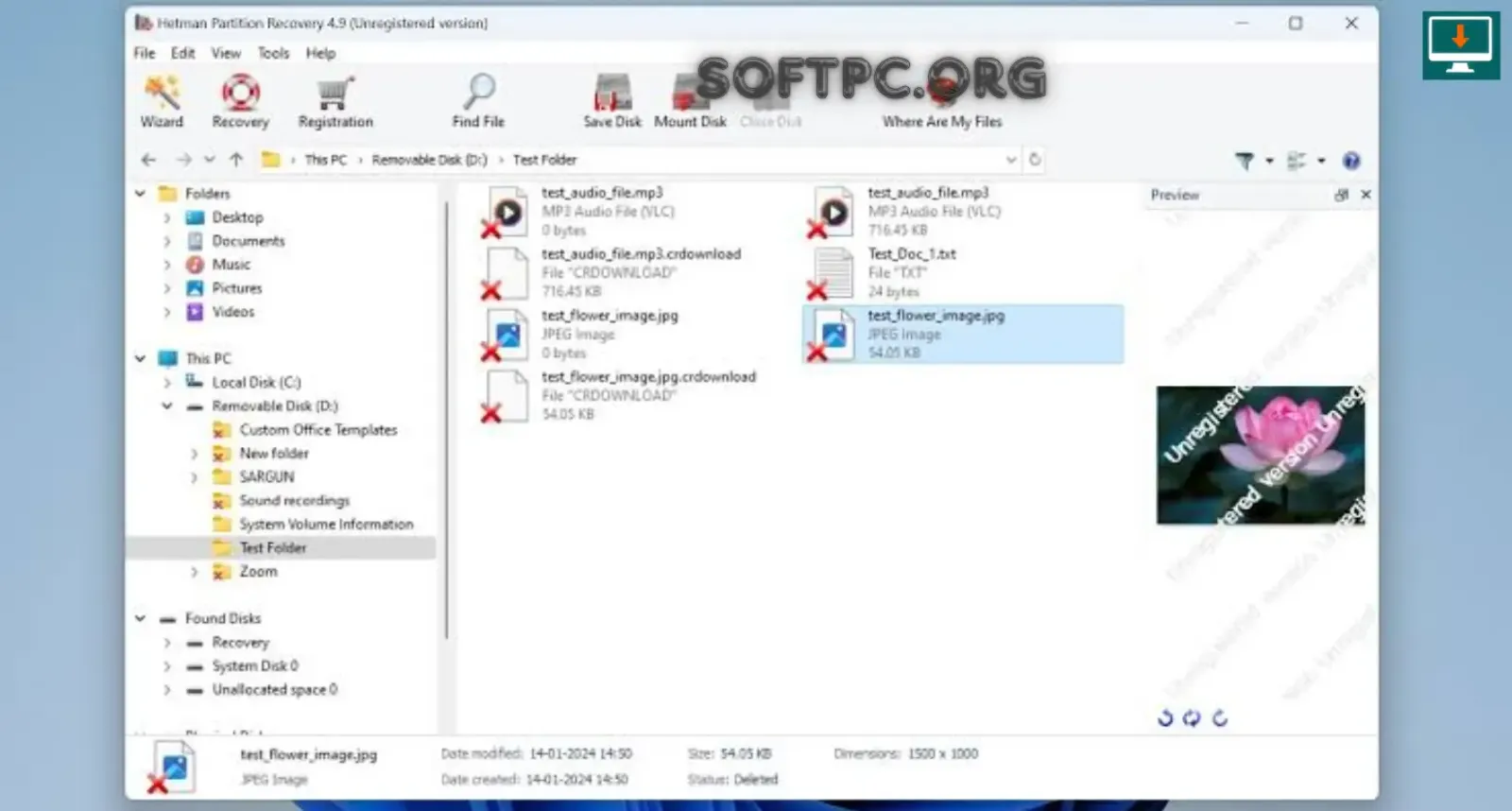Viewport: 1512px width, 811px height.
Task: Expand the Zoom folder node
Action: pos(195,572)
